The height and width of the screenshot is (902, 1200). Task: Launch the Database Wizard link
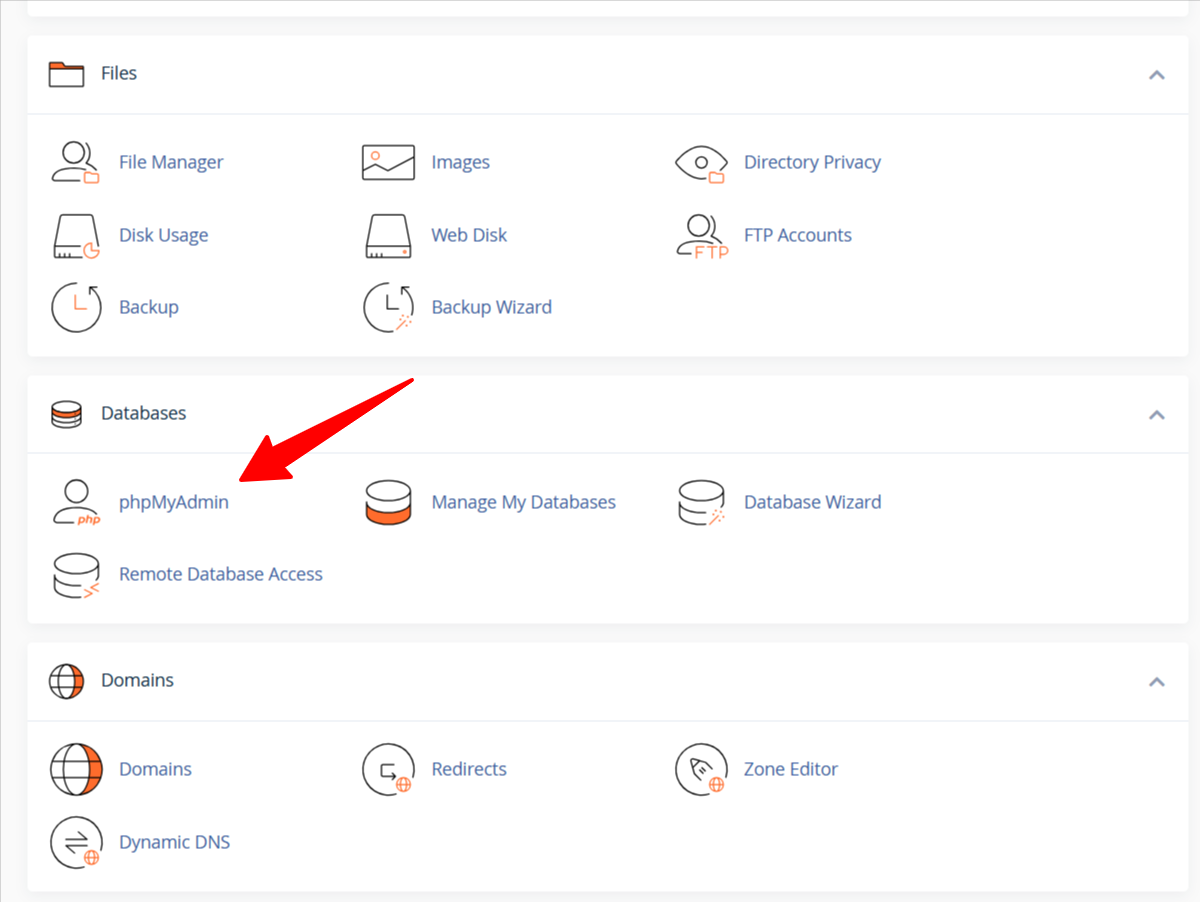812,502
